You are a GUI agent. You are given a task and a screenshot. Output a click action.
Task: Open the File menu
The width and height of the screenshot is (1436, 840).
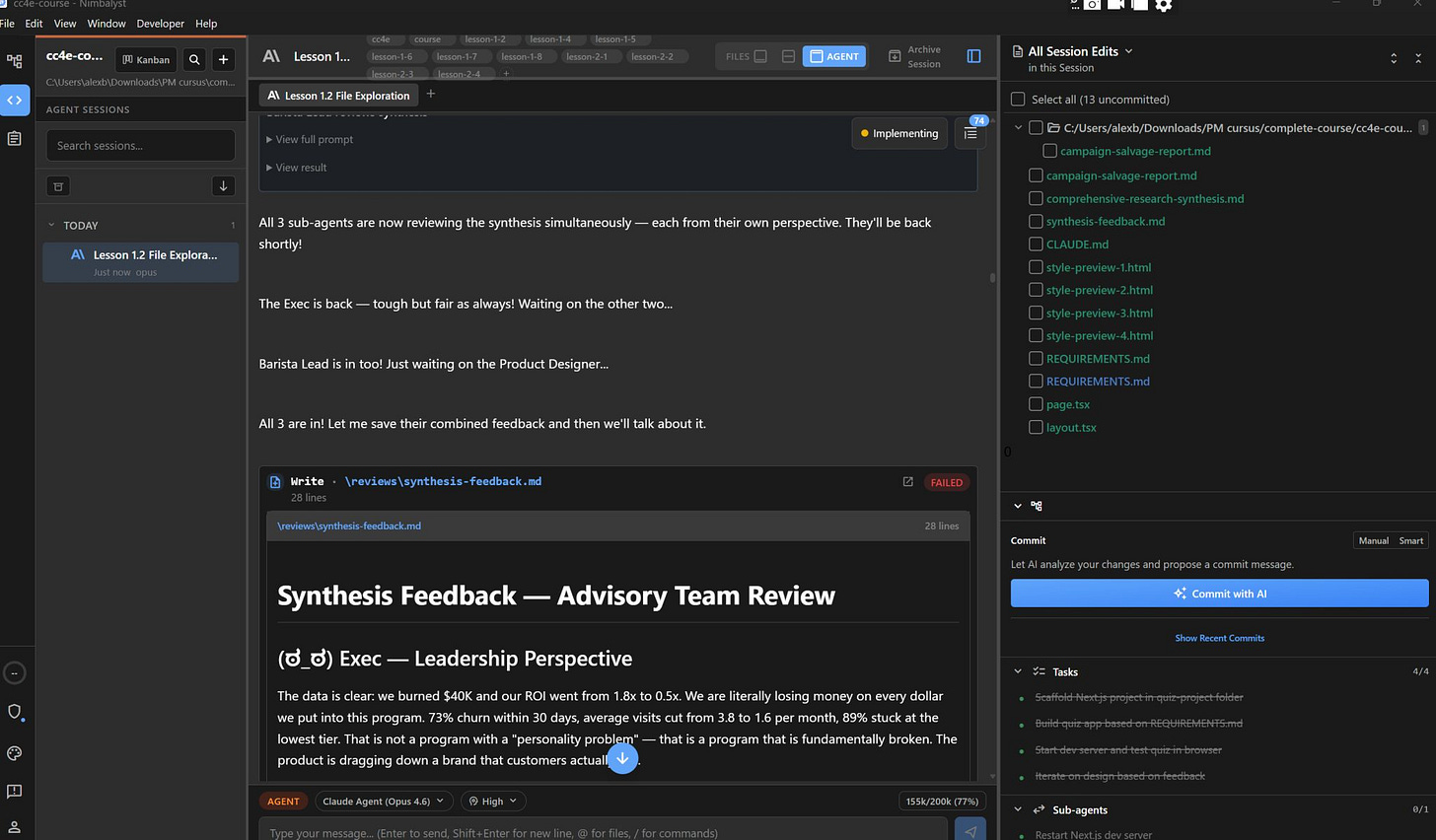click(x=7, y=23)
